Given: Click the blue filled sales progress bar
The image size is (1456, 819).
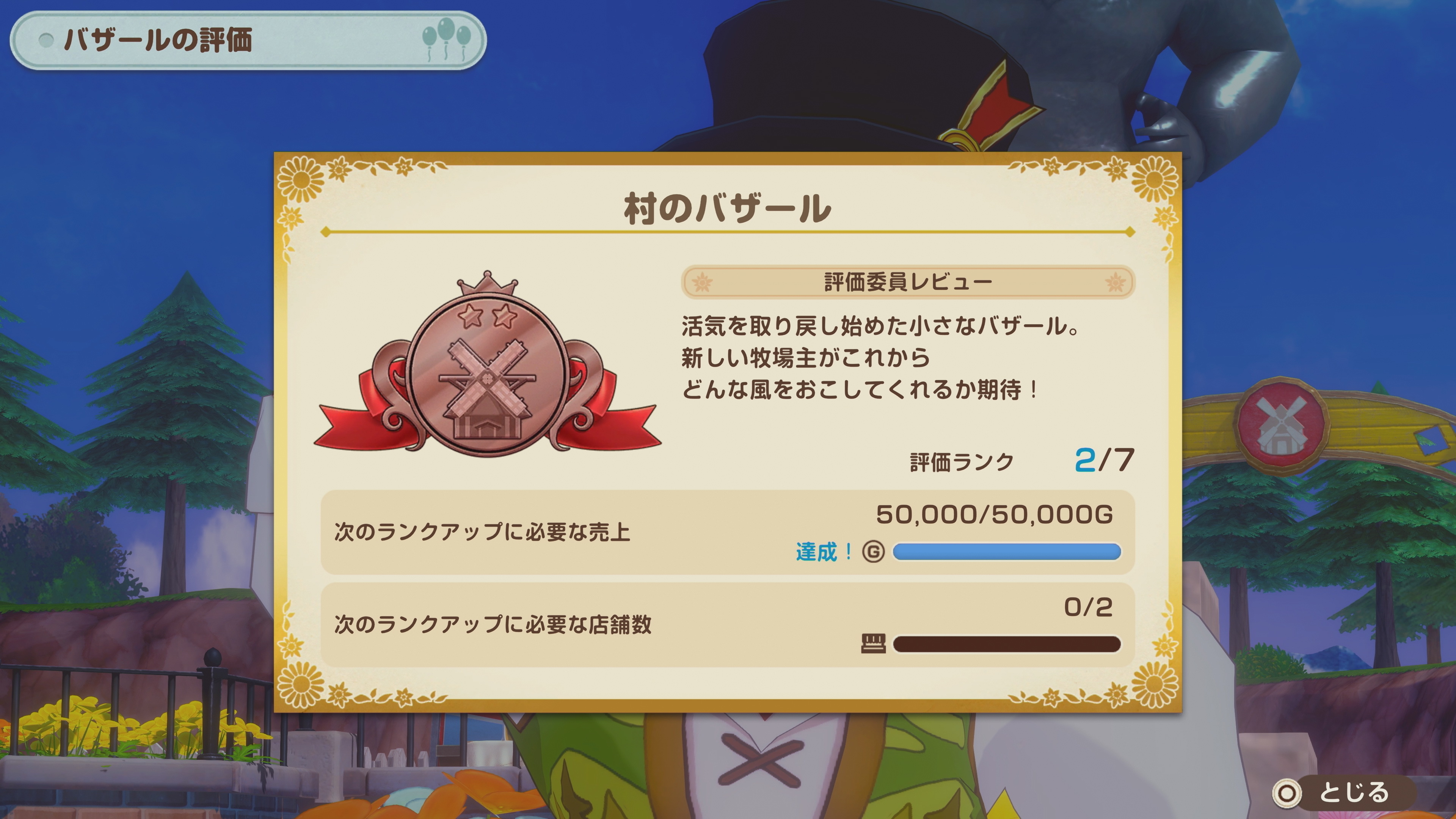Looking at the screenshot, I should (1007, 552).
